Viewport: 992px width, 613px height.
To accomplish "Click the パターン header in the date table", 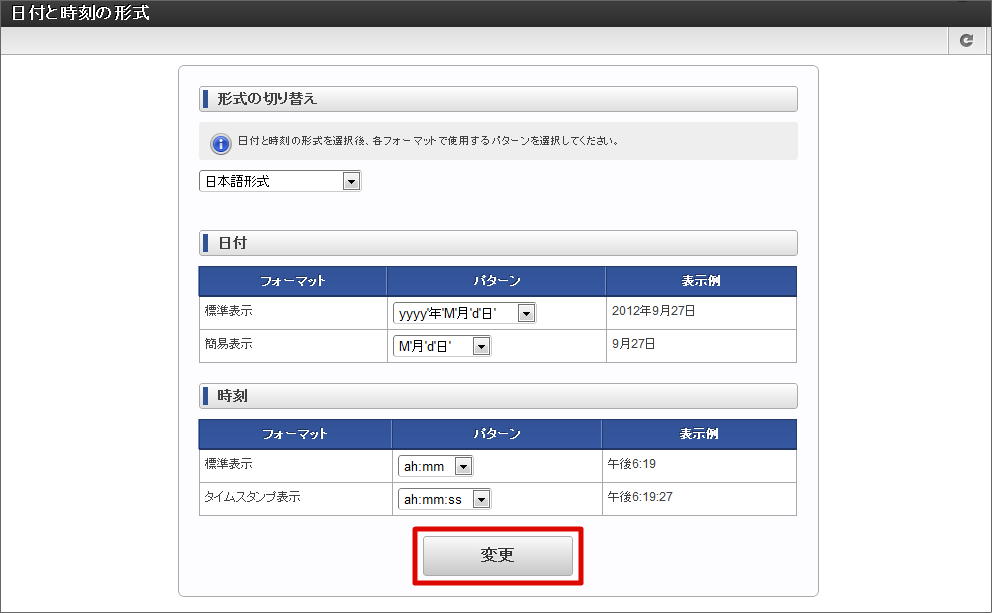I will click(497, 281).
